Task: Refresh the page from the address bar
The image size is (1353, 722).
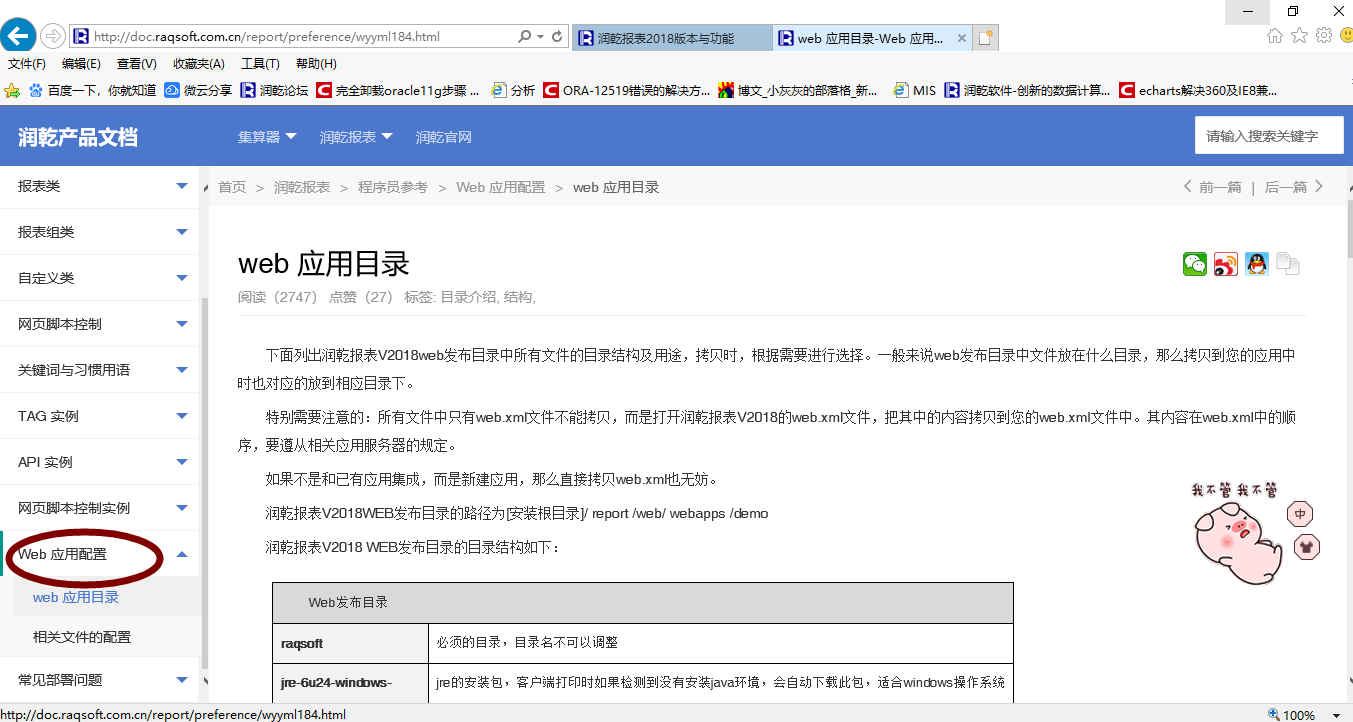Action: pyautogui.click(x=558, y=37)
